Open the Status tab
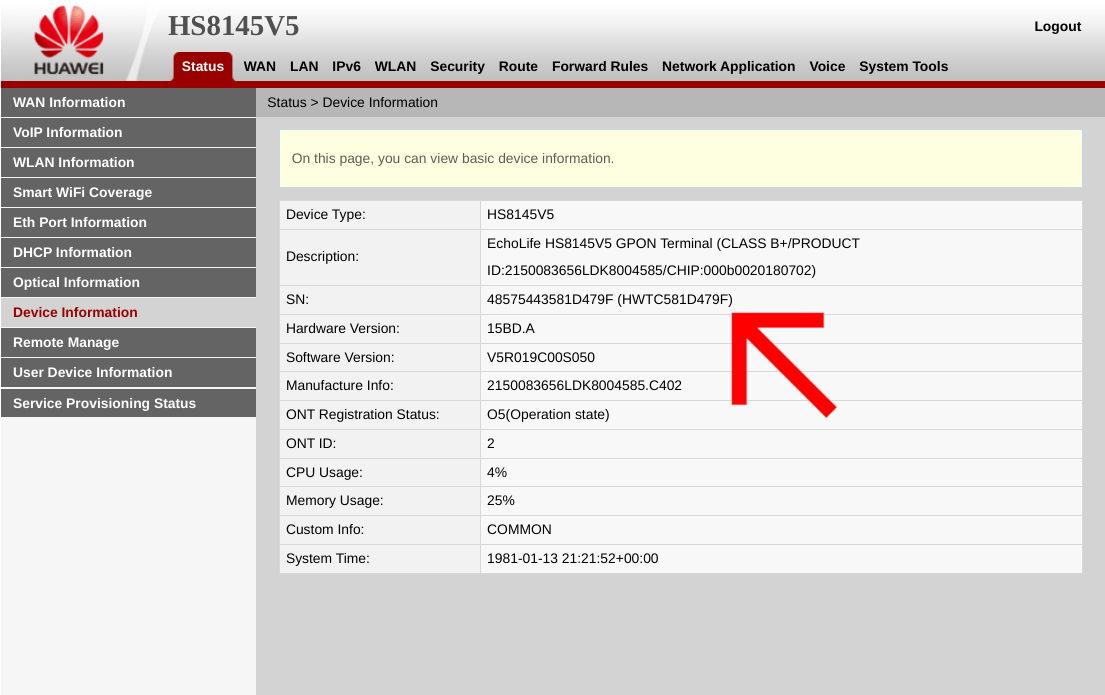The height and width of the screenshot is (695, 1105). tap(202, 66)
